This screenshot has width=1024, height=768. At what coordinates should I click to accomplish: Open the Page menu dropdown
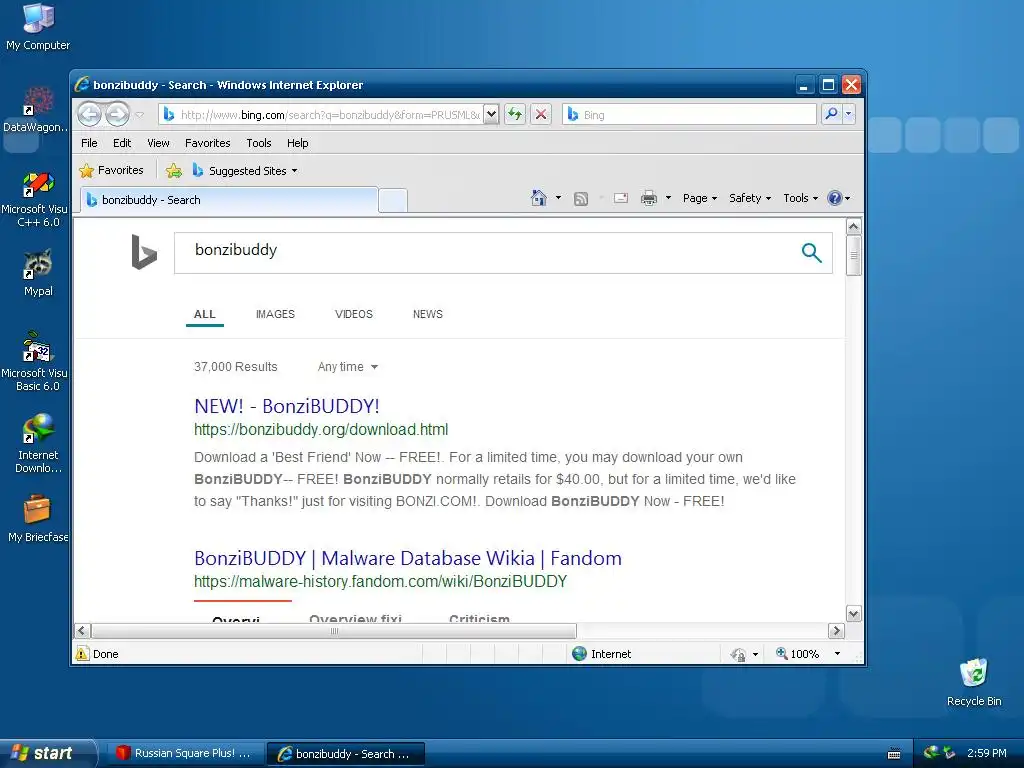699,198
